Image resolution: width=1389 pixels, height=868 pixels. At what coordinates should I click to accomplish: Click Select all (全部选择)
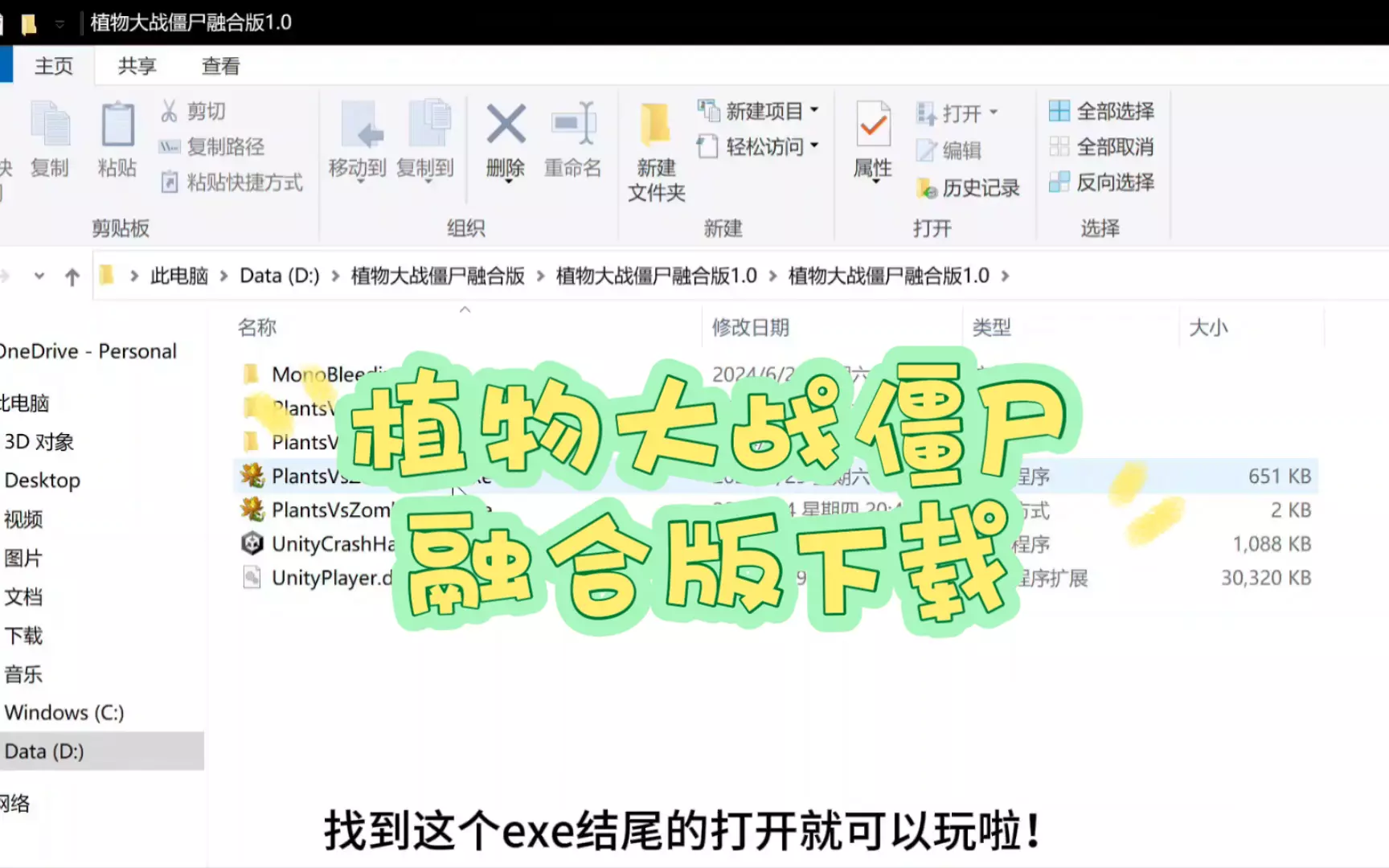coord(1101,111)
